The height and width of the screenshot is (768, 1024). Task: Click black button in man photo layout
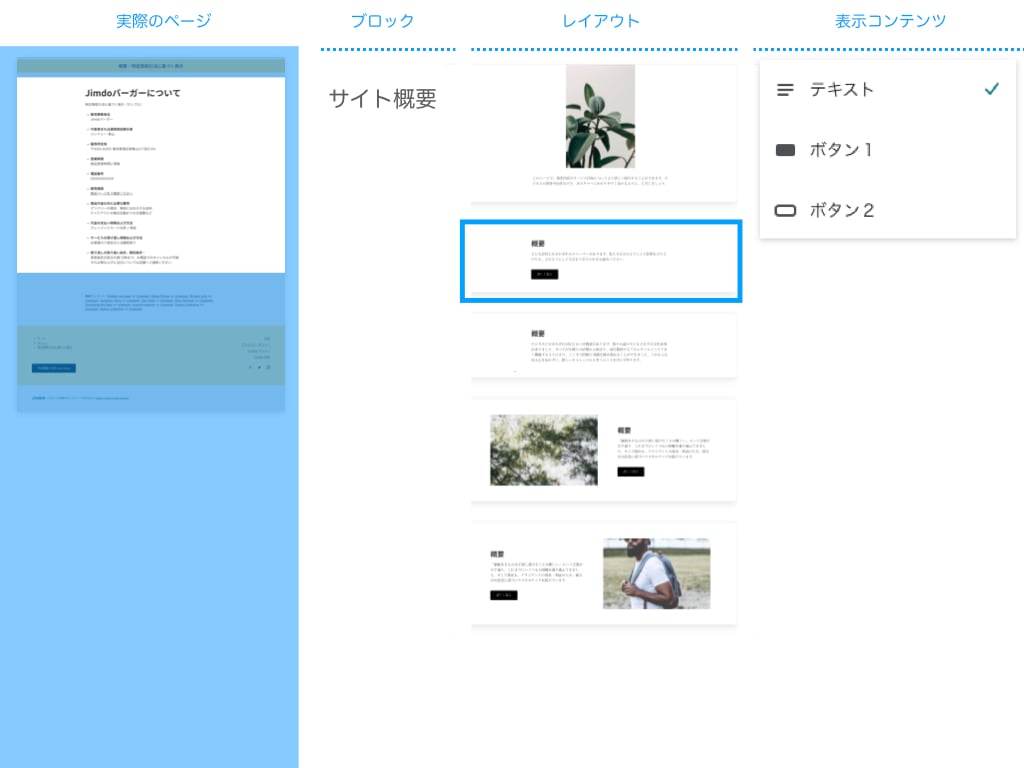point(504,595)
